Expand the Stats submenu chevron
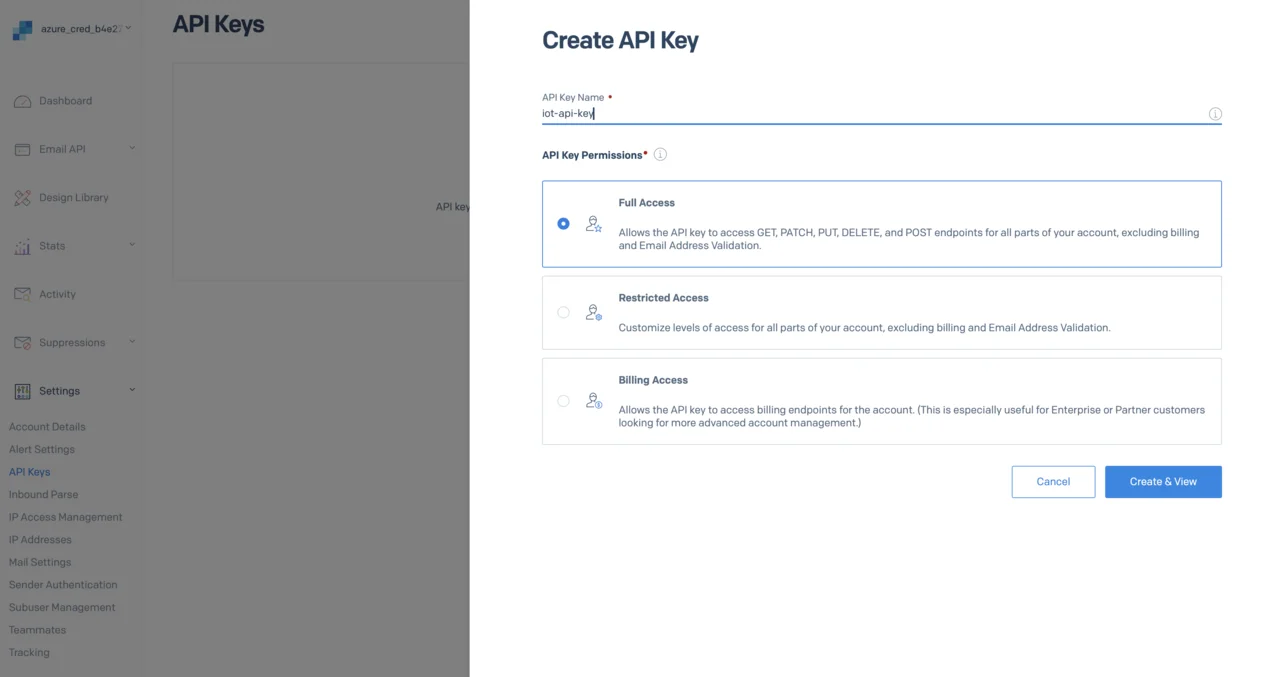This screenshot has width=1280, height=677. [132, 245]
